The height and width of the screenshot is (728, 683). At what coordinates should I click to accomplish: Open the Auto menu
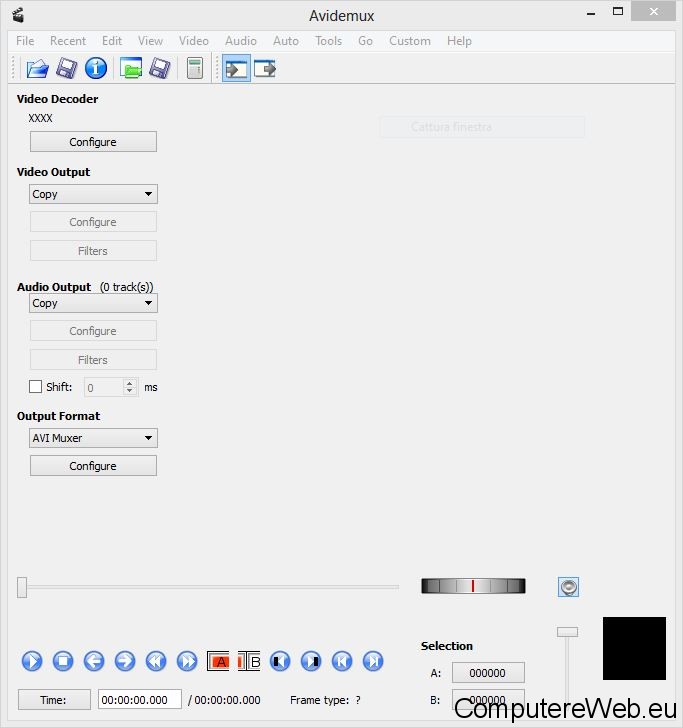(286, 41)
